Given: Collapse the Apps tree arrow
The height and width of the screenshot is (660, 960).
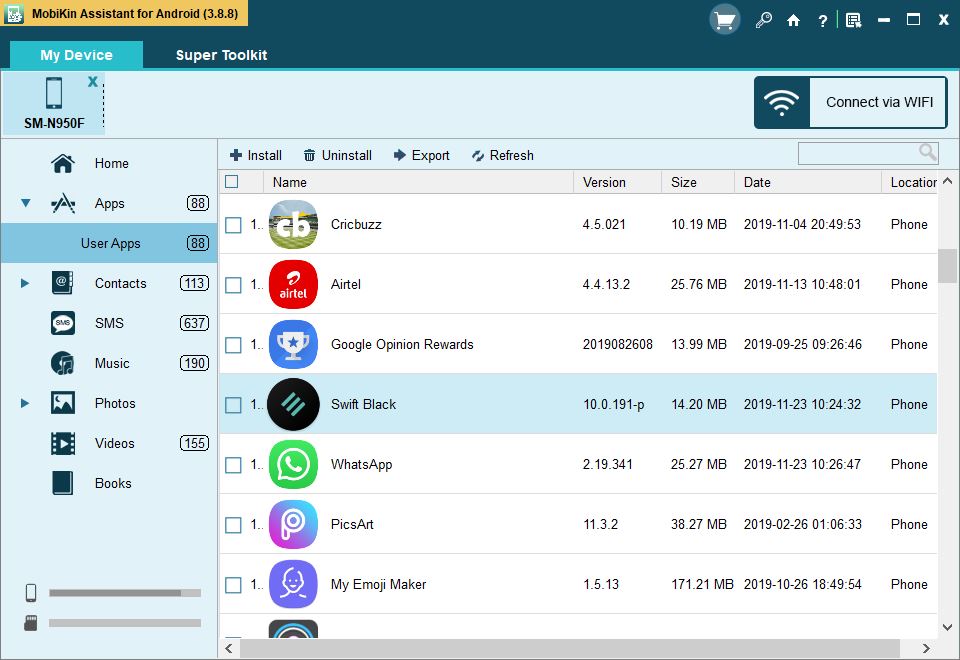Looking at the screenshot, I should (26, 203).
